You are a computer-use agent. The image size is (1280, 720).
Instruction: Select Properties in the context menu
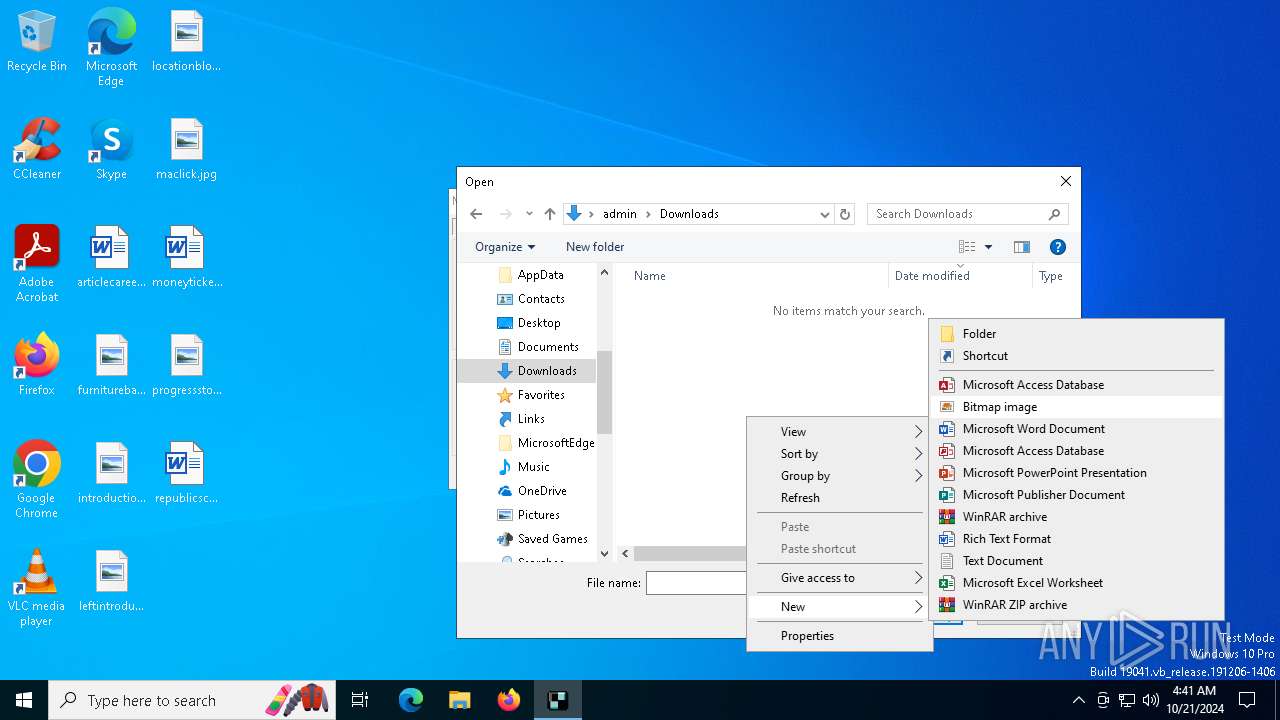(839, 636)
